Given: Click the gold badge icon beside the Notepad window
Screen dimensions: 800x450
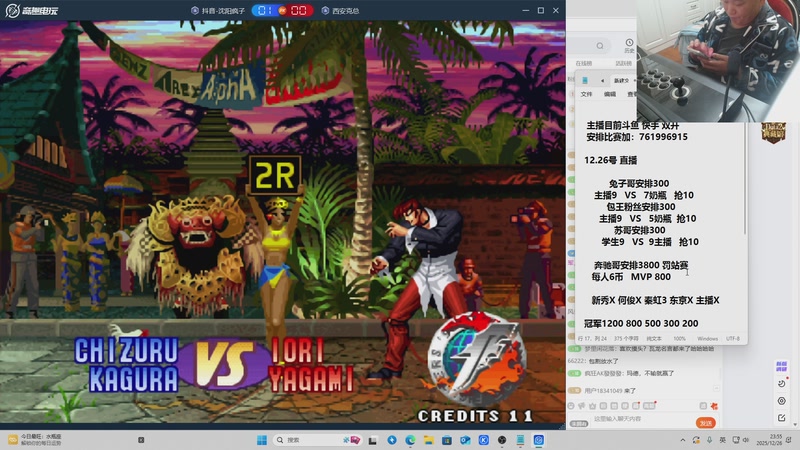Looking at the screenshot, I should click(x=773, y=133).
